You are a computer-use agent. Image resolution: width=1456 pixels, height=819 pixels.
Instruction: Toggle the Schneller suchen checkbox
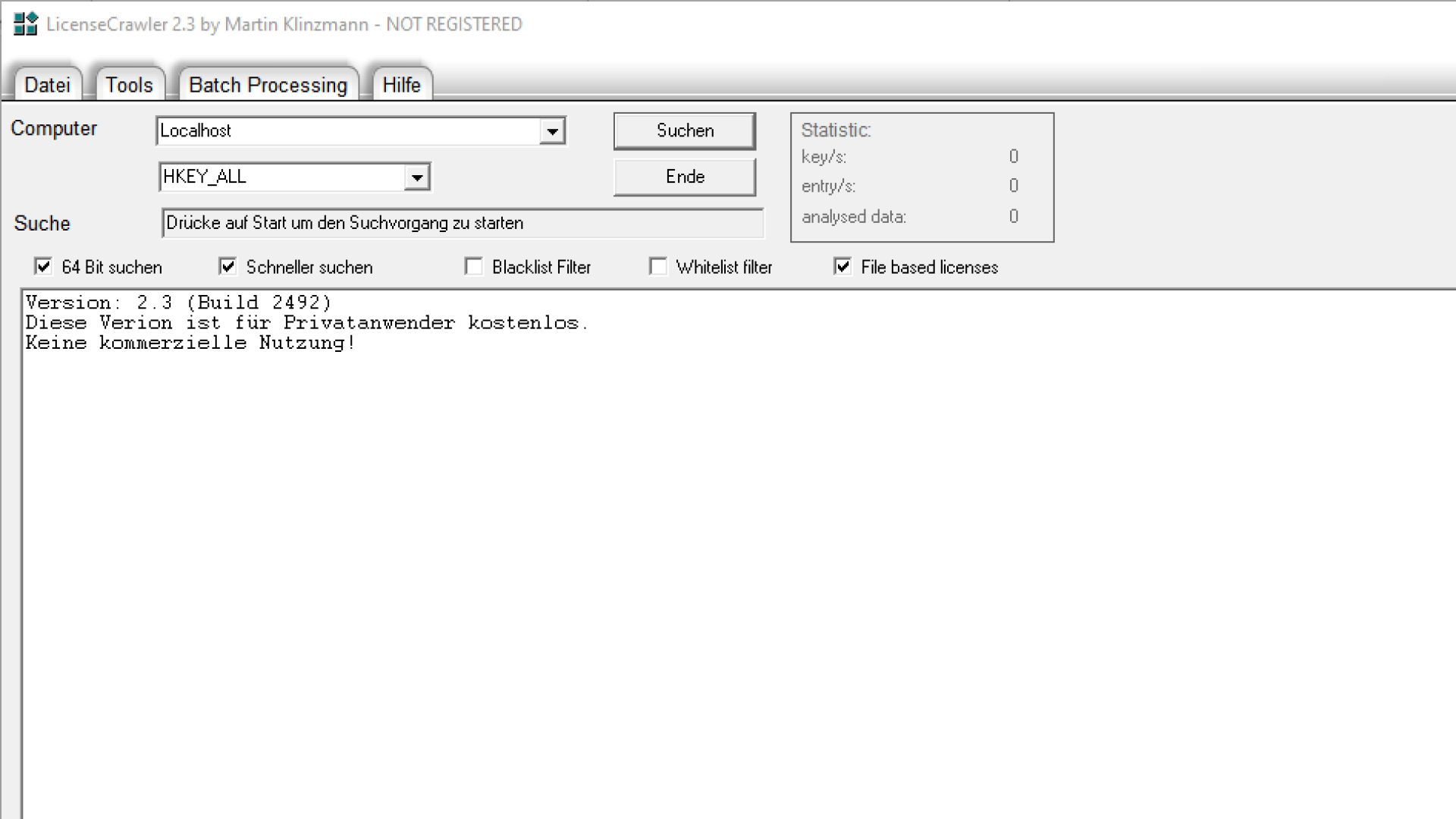pos(227,266)
